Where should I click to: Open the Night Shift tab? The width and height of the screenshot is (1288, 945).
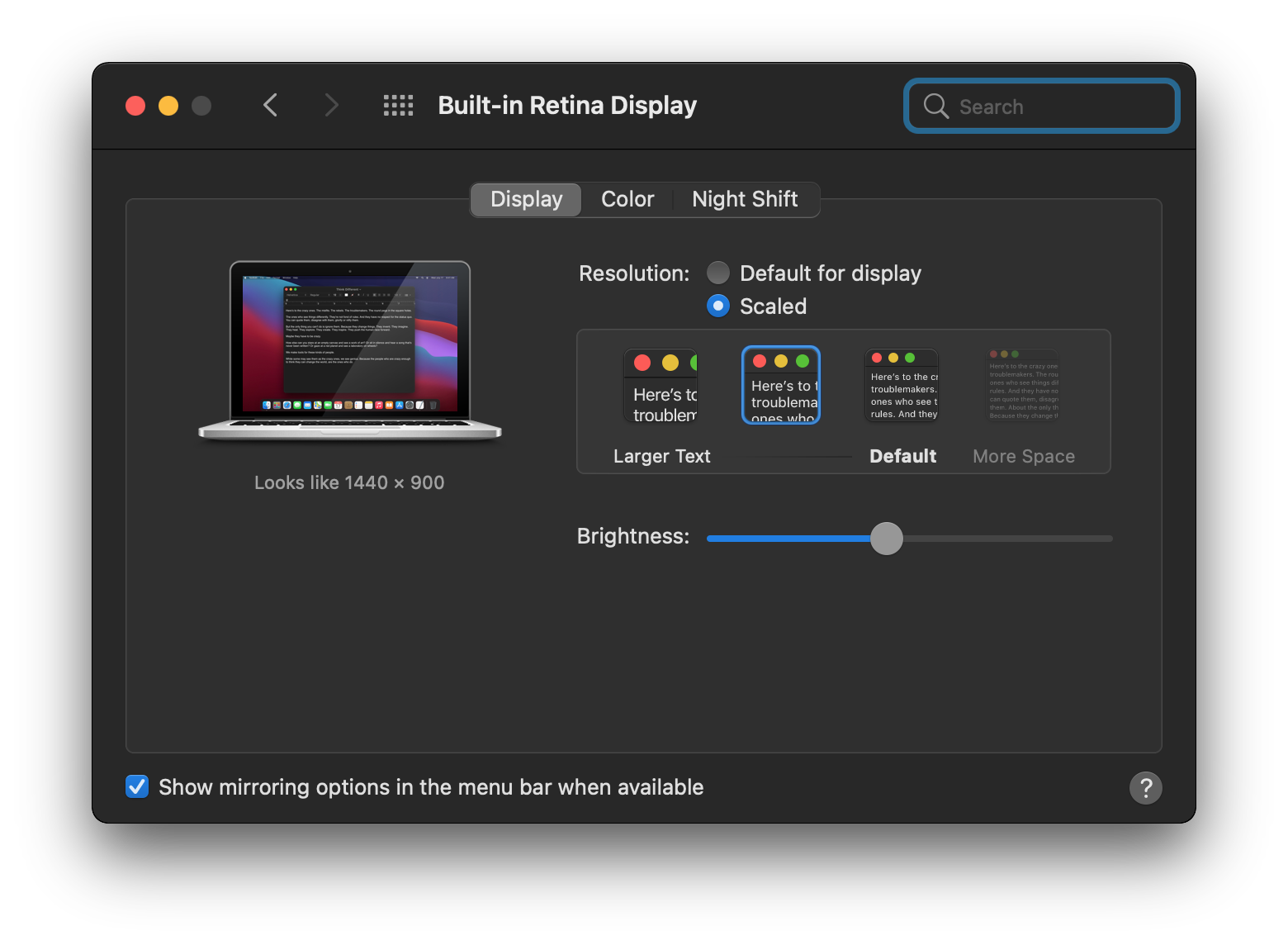(745, 199)
